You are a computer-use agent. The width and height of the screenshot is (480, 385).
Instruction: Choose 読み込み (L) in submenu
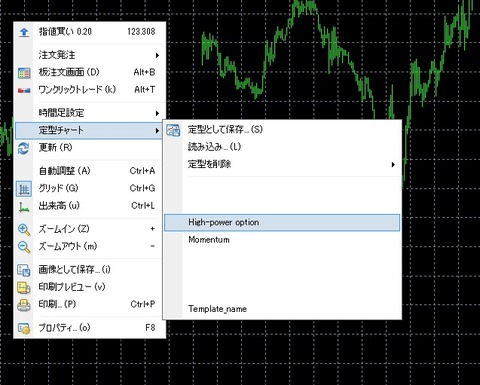(282, 147)
